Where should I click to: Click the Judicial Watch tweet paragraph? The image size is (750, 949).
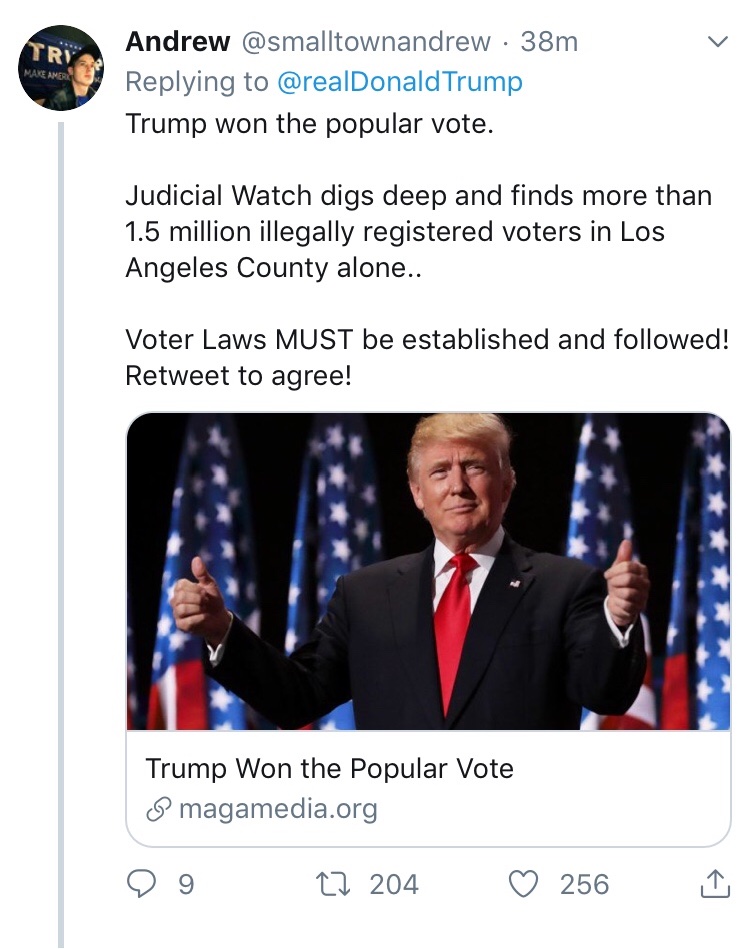tap(418, 231)
